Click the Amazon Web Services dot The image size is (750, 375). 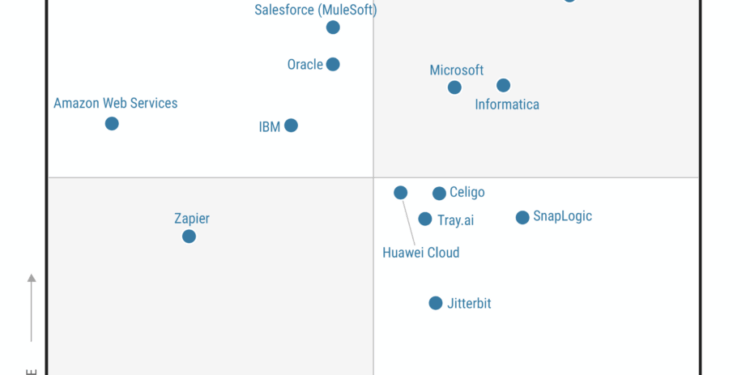tap(112, 123)
